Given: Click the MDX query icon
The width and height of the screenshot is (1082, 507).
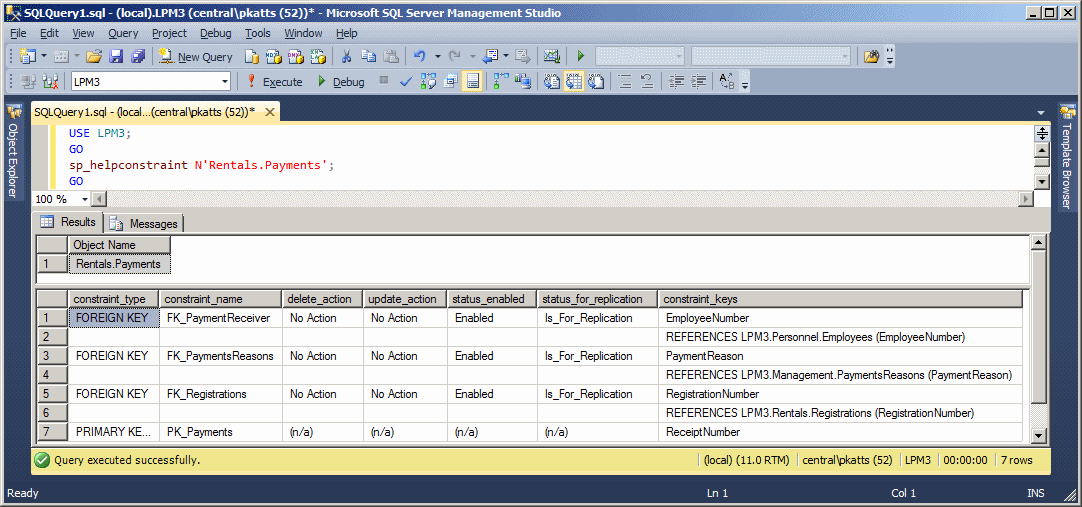Looking at the screenshot, I should tap(274, 57).
